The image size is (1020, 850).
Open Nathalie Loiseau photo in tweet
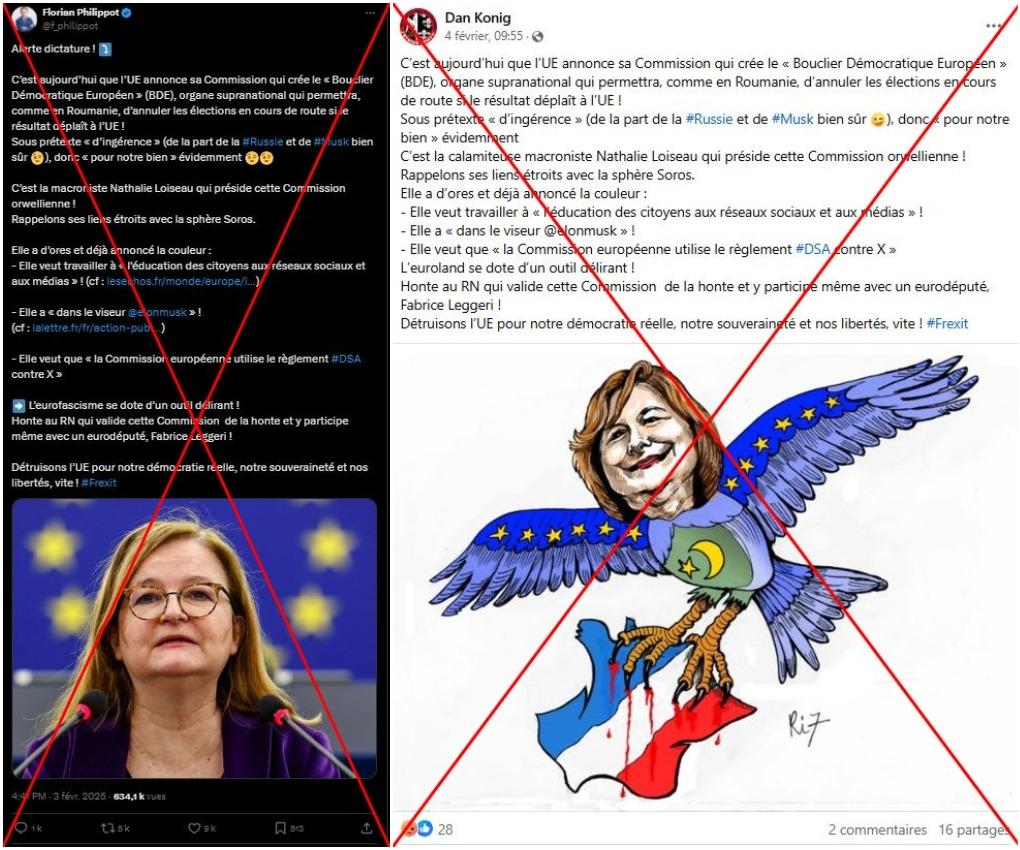tap(195, 639)
